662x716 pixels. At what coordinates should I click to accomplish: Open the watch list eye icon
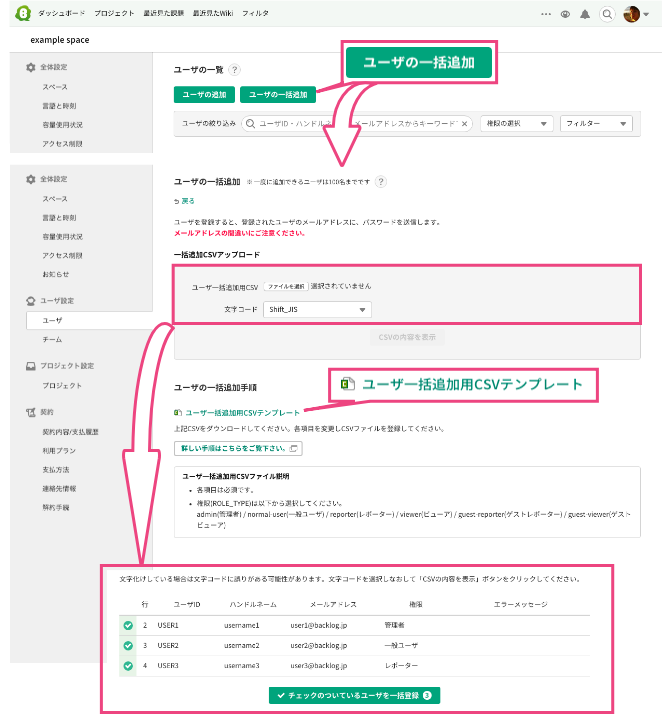565,14
